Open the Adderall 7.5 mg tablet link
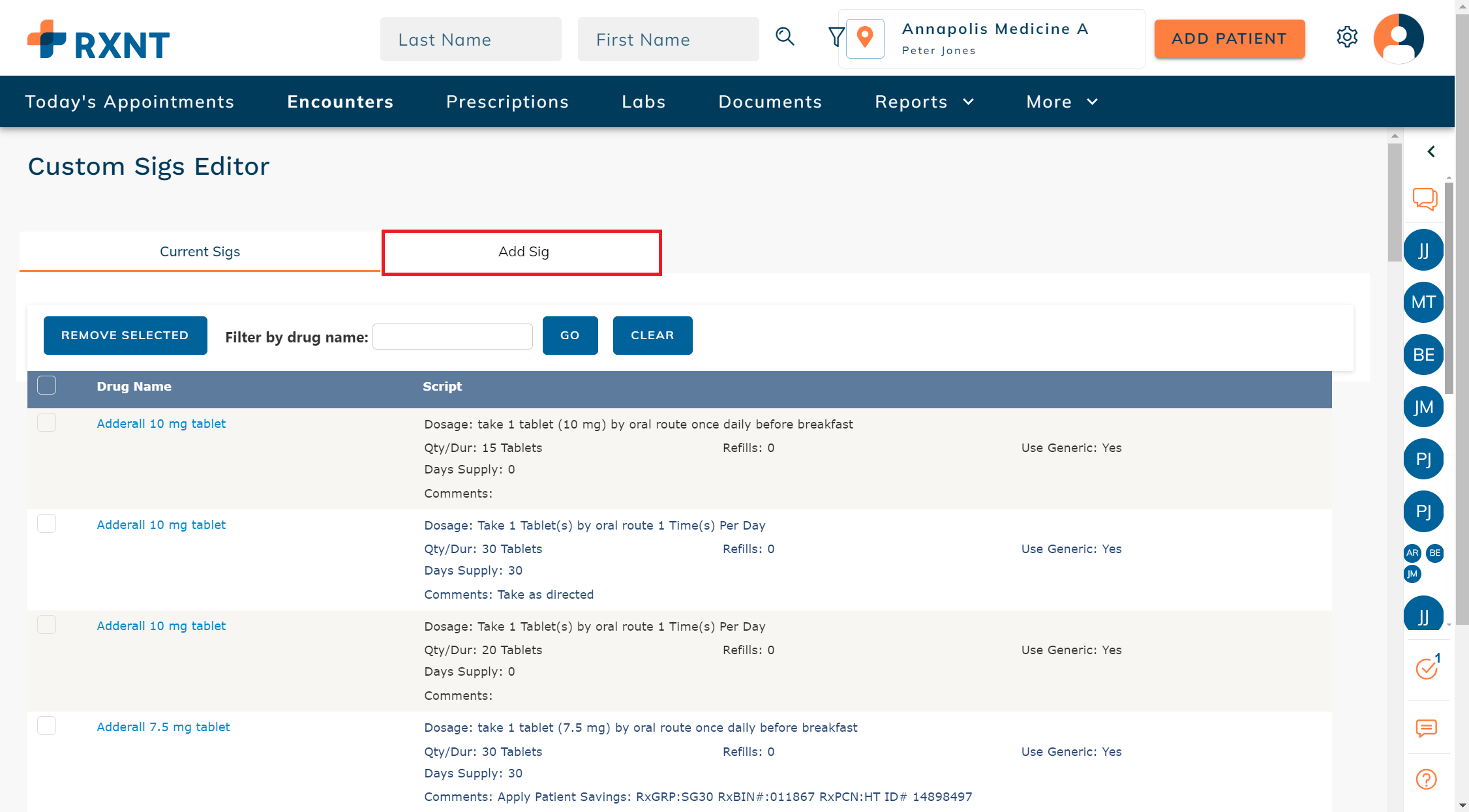 click(163, 727)
